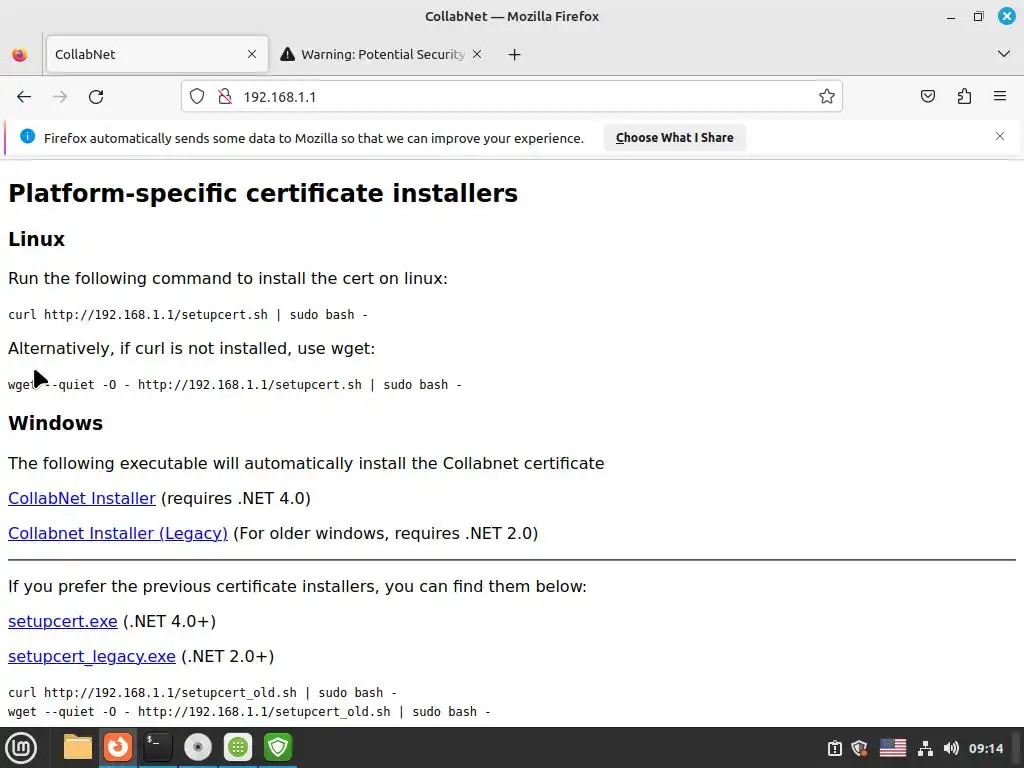1024x768 pixels.
Task: Open the Firefox hamburger application menu
Action: click(1000, 97)
